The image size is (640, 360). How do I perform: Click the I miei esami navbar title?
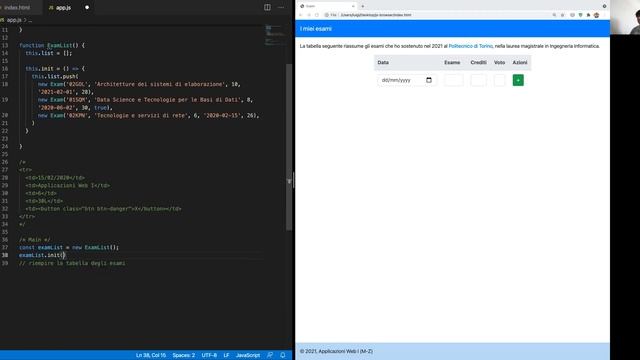tap(316, 29)
